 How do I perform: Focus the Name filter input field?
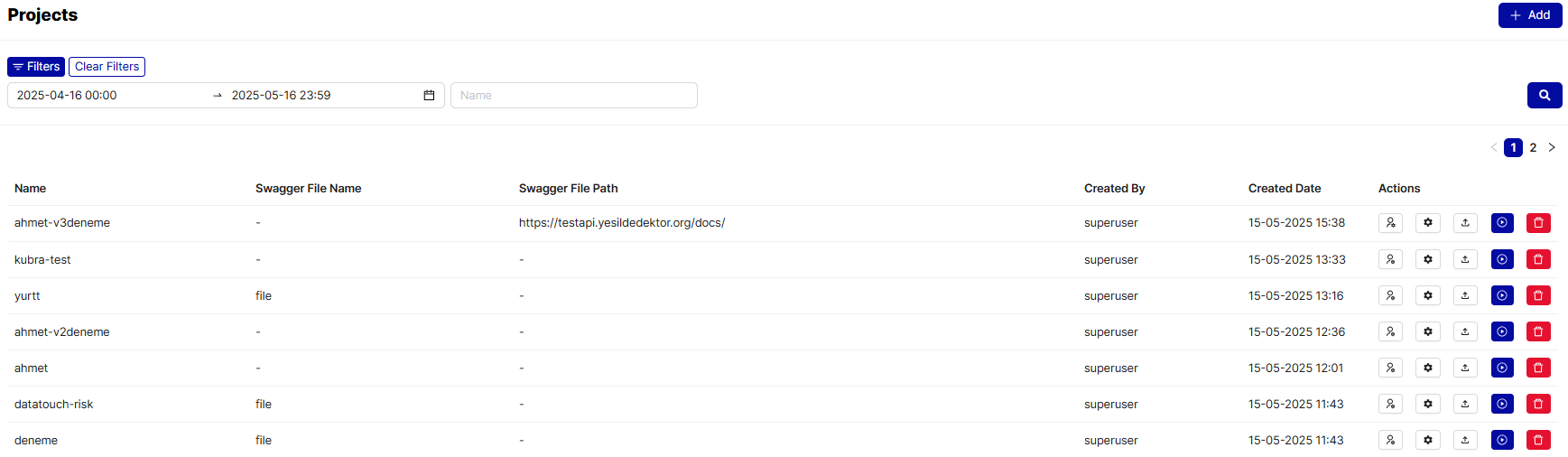574,95
